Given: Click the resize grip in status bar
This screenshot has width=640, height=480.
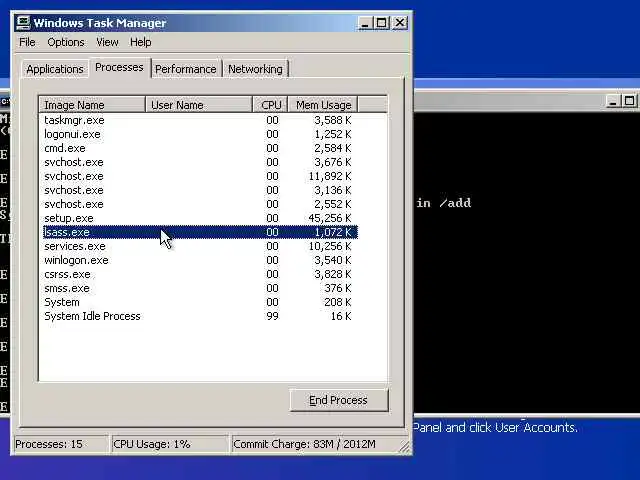Looking at the screenshot, I should pyautogui.click(x=405, y=447).
